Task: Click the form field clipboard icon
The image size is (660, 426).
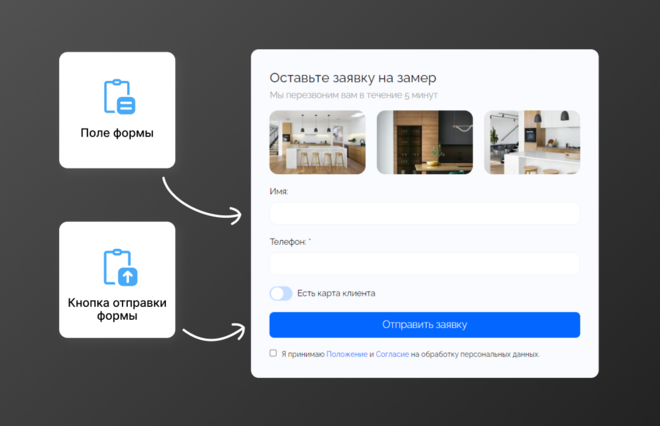Action: [120, 96]
